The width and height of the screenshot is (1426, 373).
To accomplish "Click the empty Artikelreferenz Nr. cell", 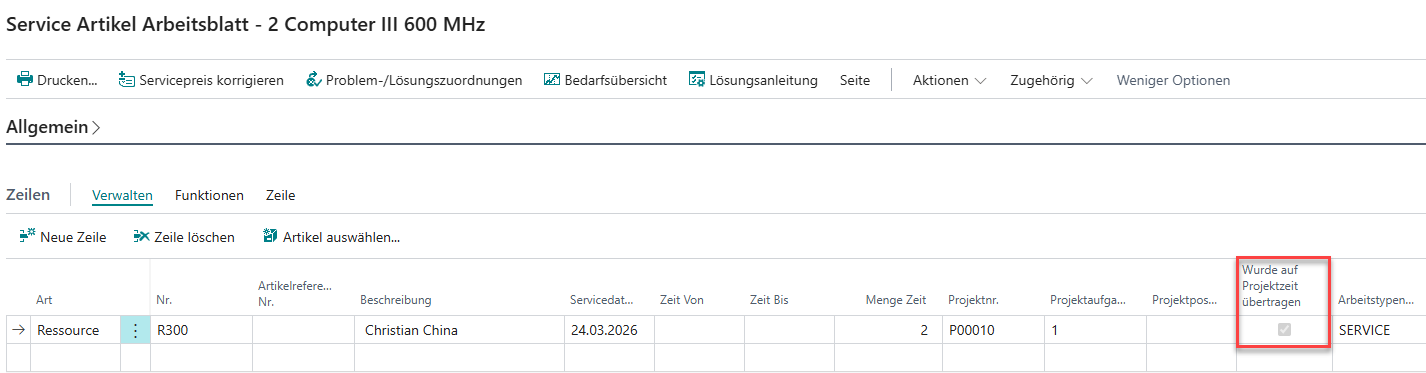I will click(303, 330).
